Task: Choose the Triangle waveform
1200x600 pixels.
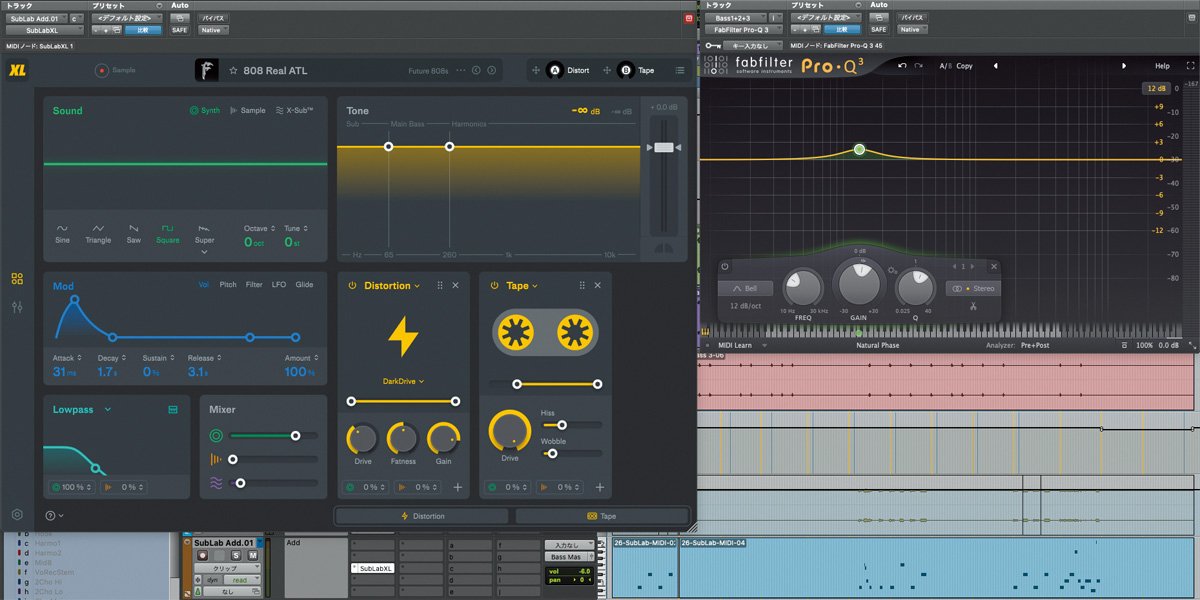Action: point(98,233)
